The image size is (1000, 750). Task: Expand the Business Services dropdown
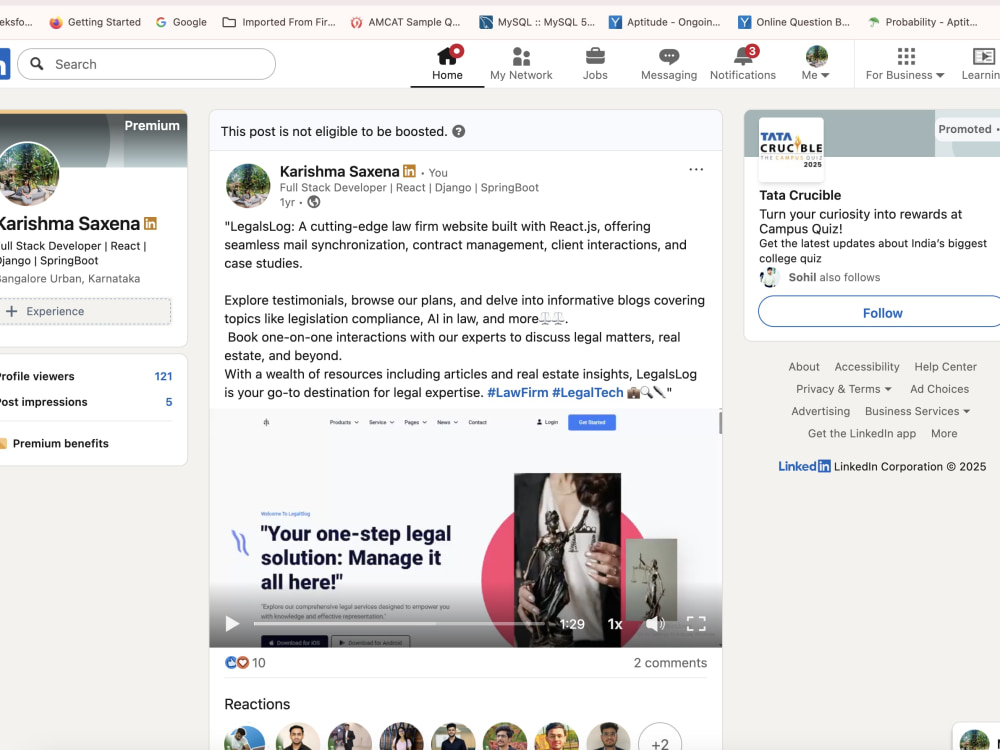point(917,411)
